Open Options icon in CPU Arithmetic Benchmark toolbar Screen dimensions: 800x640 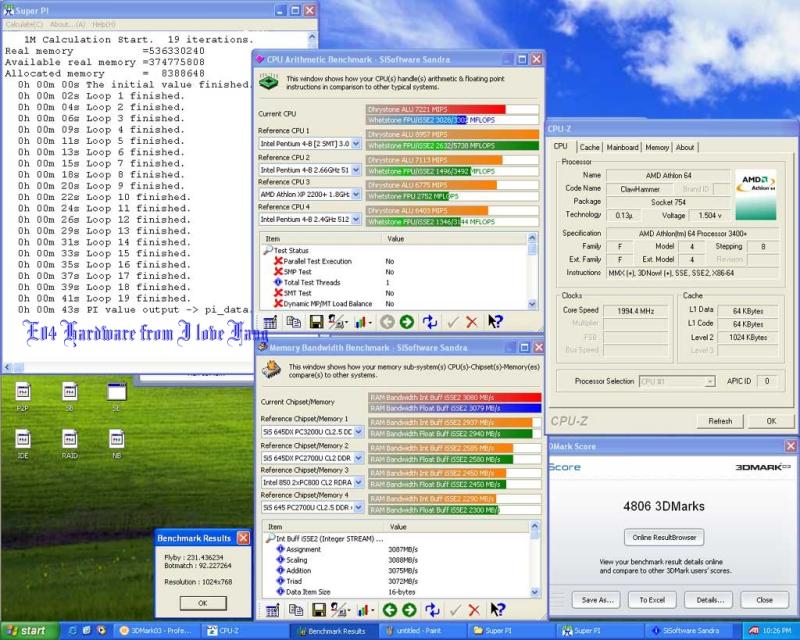(270, 322)
